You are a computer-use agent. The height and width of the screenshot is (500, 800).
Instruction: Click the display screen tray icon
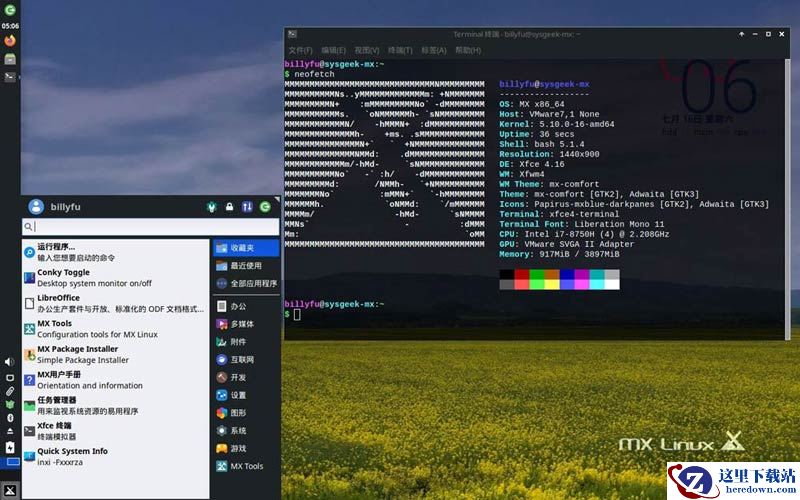coord(10,378)
